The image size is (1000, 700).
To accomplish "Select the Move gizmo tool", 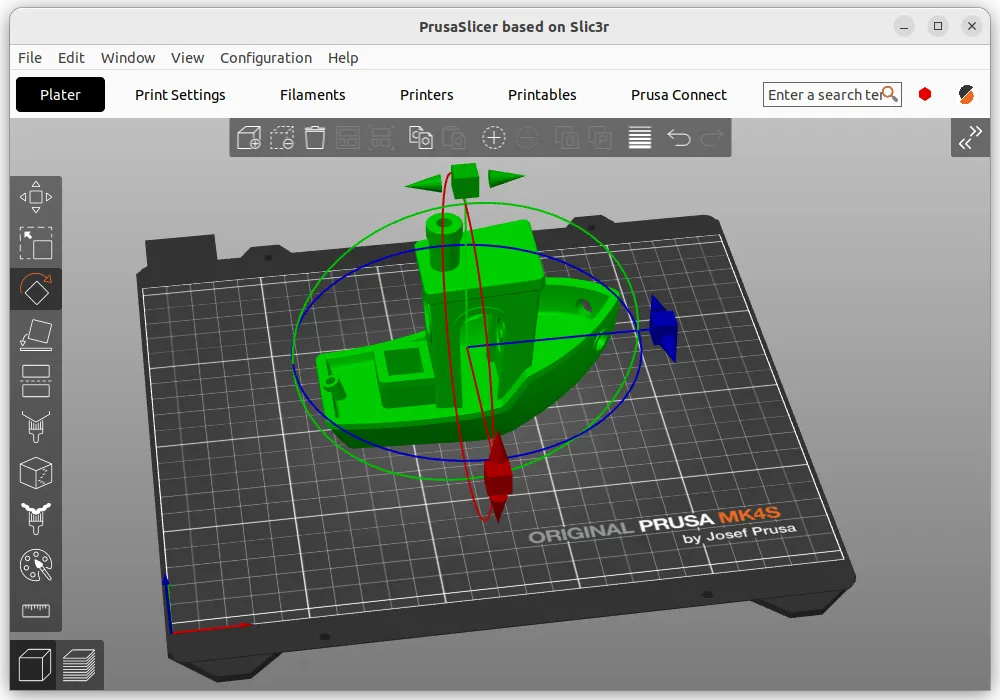I will click(x=36, y=197).
